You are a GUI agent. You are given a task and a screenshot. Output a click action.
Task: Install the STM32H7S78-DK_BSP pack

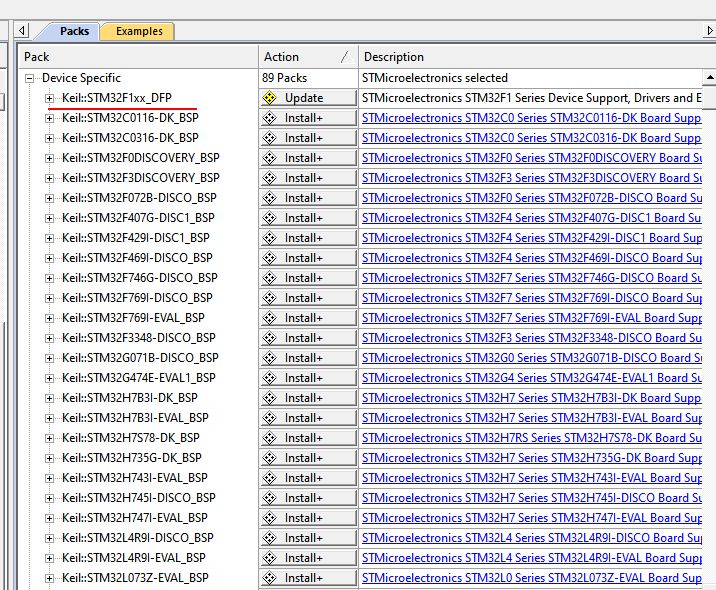309,438
